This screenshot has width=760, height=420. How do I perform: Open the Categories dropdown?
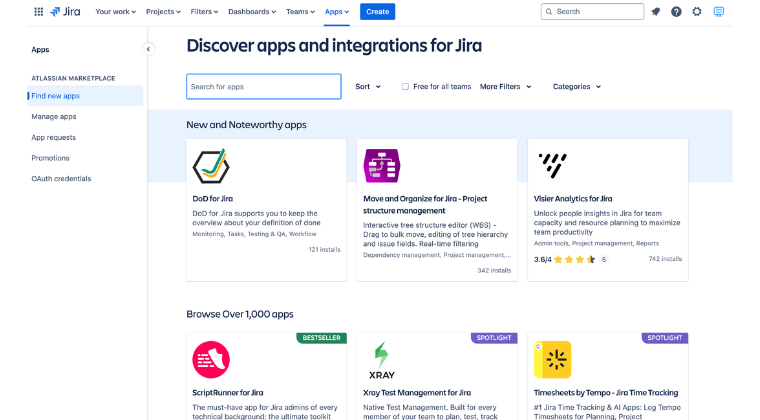(x=577, y=87)
